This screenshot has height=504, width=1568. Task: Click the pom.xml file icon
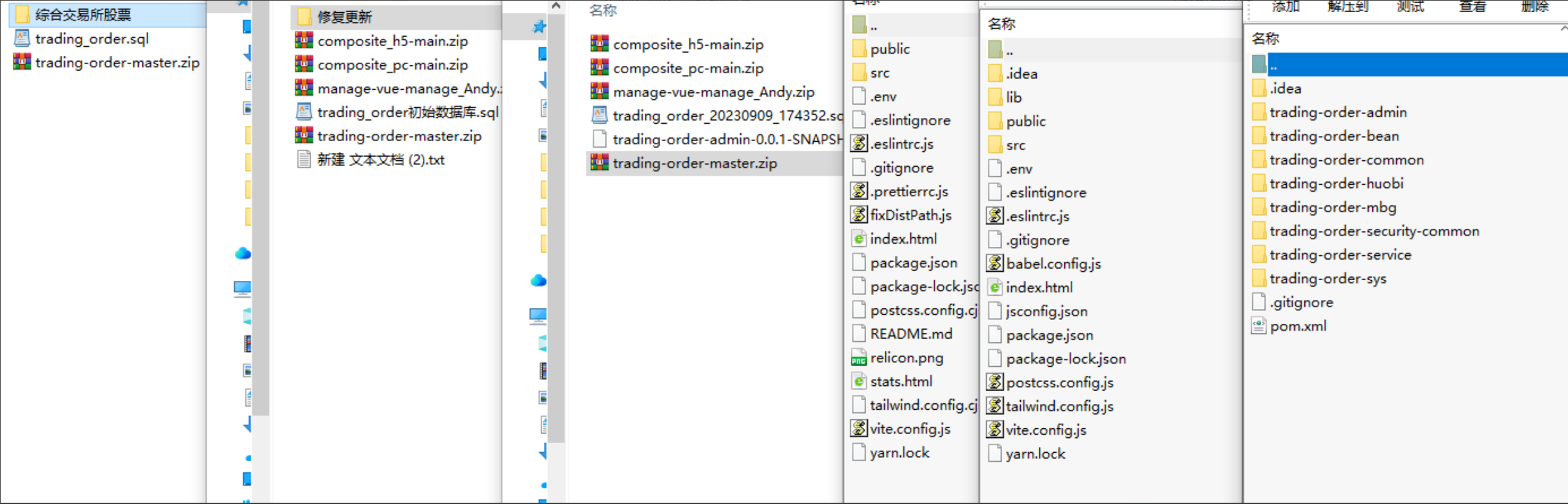coord(1259,326)
